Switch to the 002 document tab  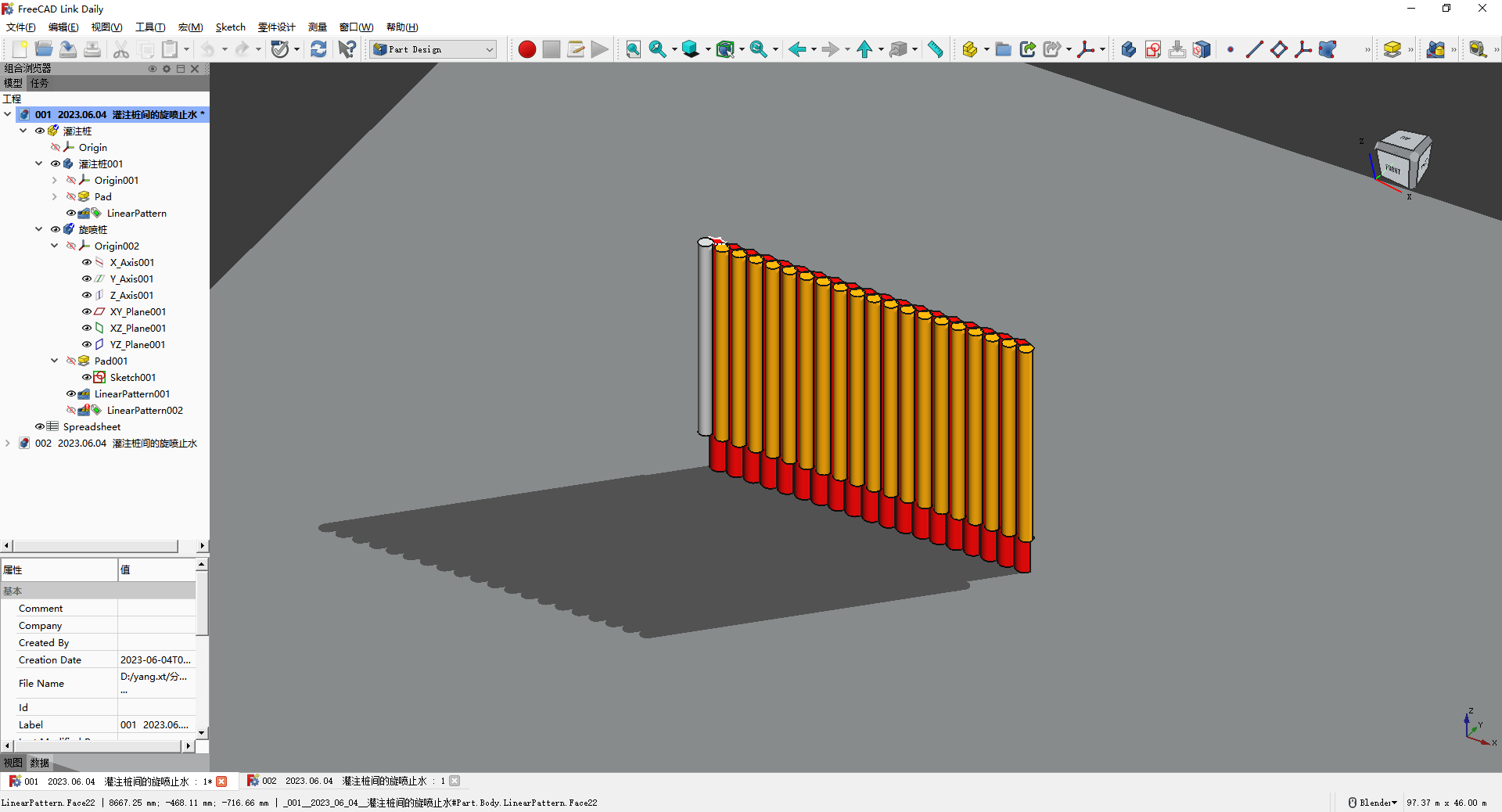[344, 781]
